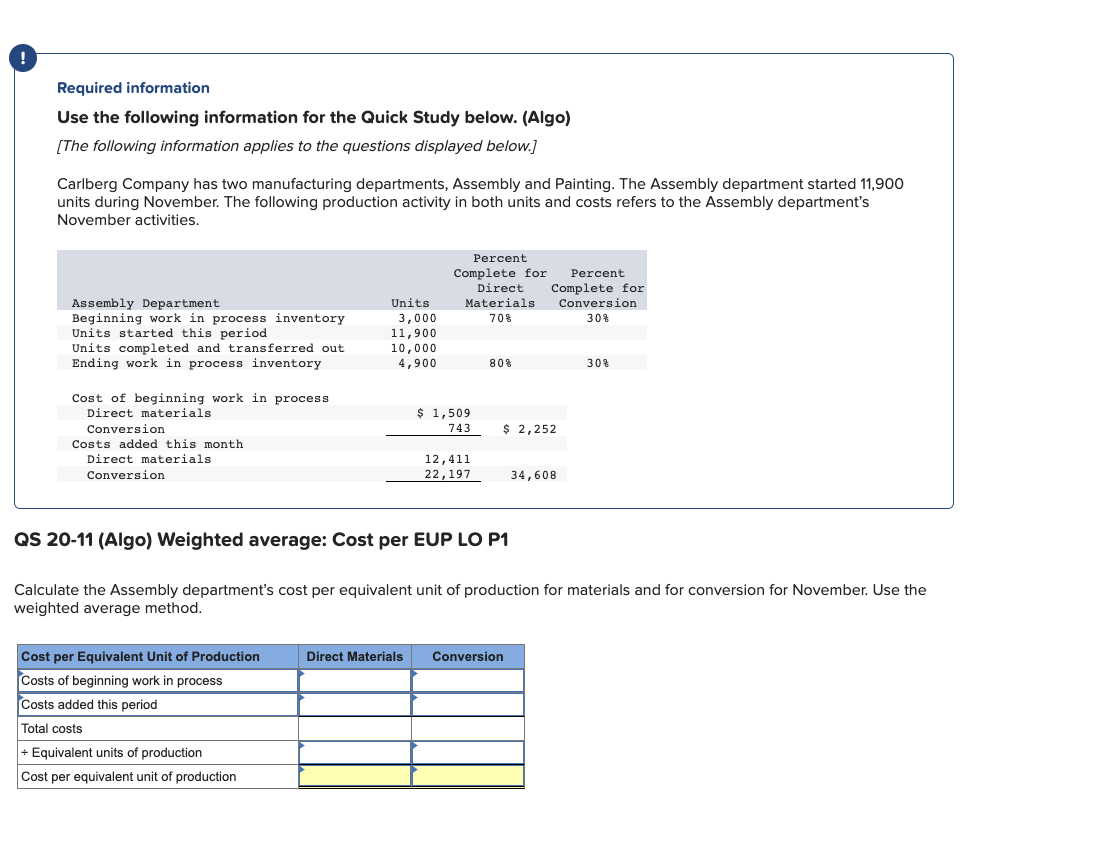Click 'Conversion' column header in answer table
Image resolution: width=1118 pixels, height=866 pixels.
(468, 656)
